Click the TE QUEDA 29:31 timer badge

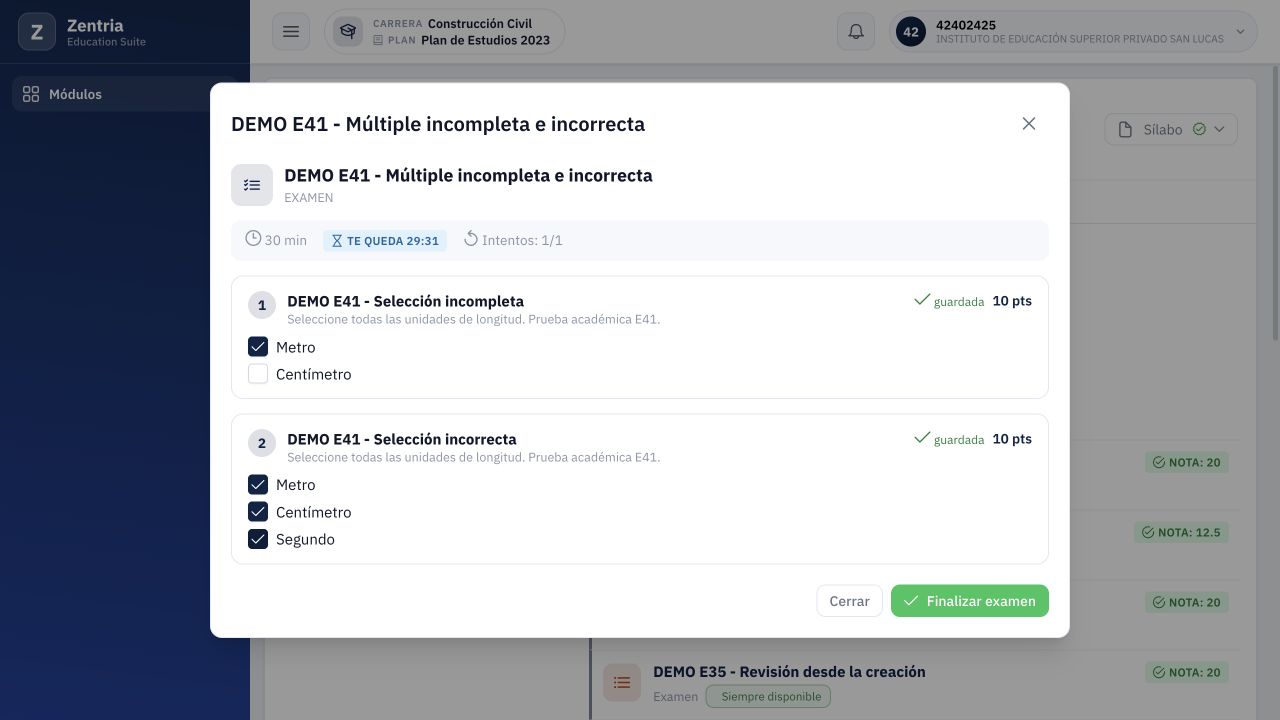pos(385,241)
